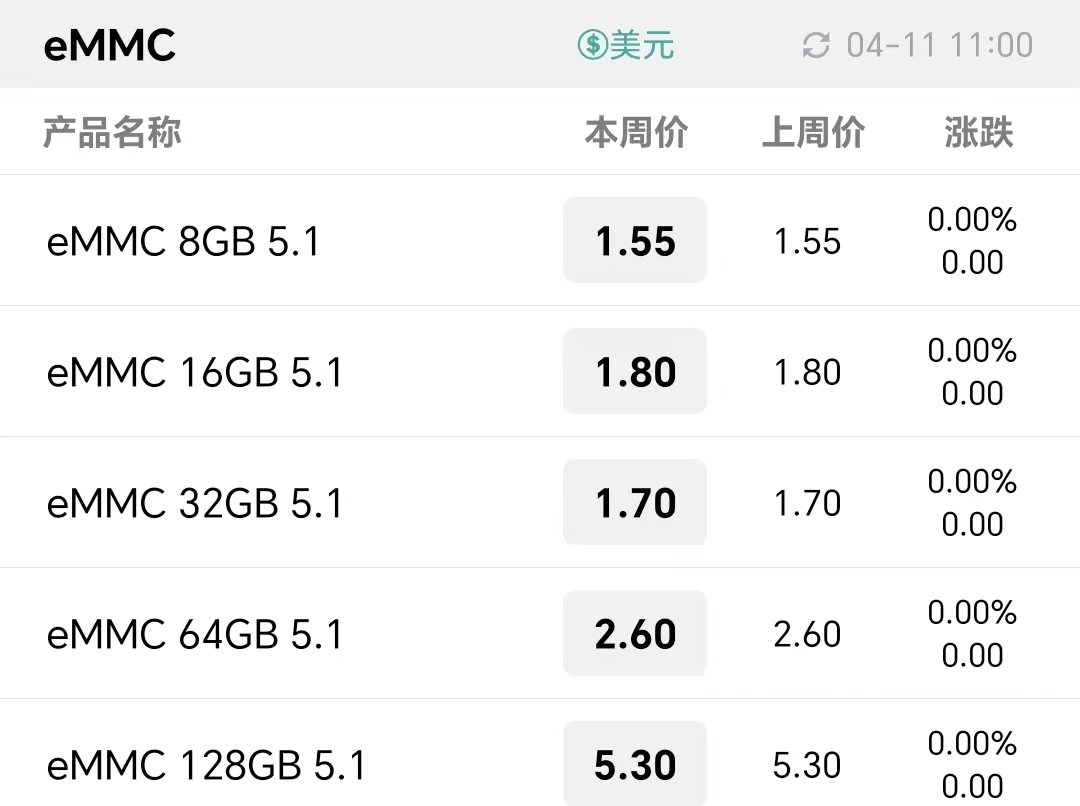This screenshot has height=806, width=1080.
Task: Open the eMMC 16GB 5.1 product row
Action: pos(195,373)
